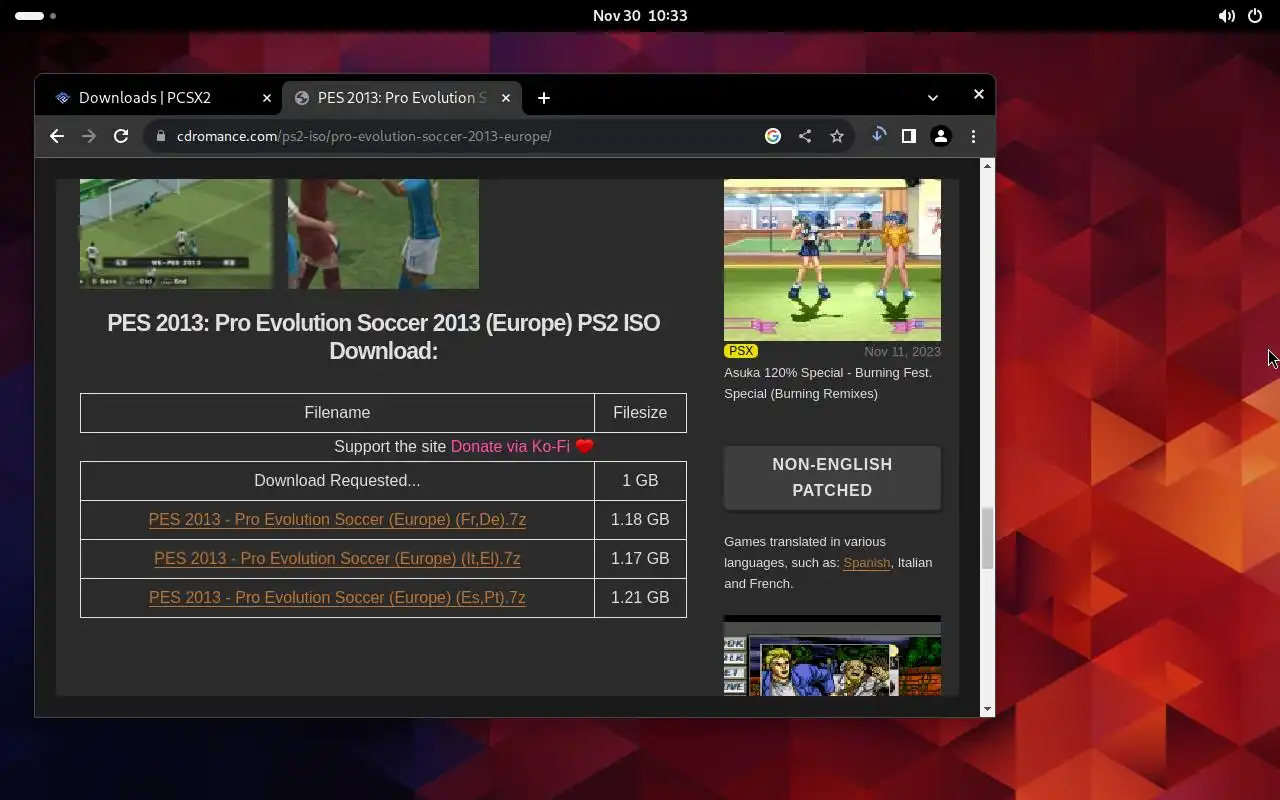1280x800 pixels.
Task: Go back to previous page
Action: (57, 136)
